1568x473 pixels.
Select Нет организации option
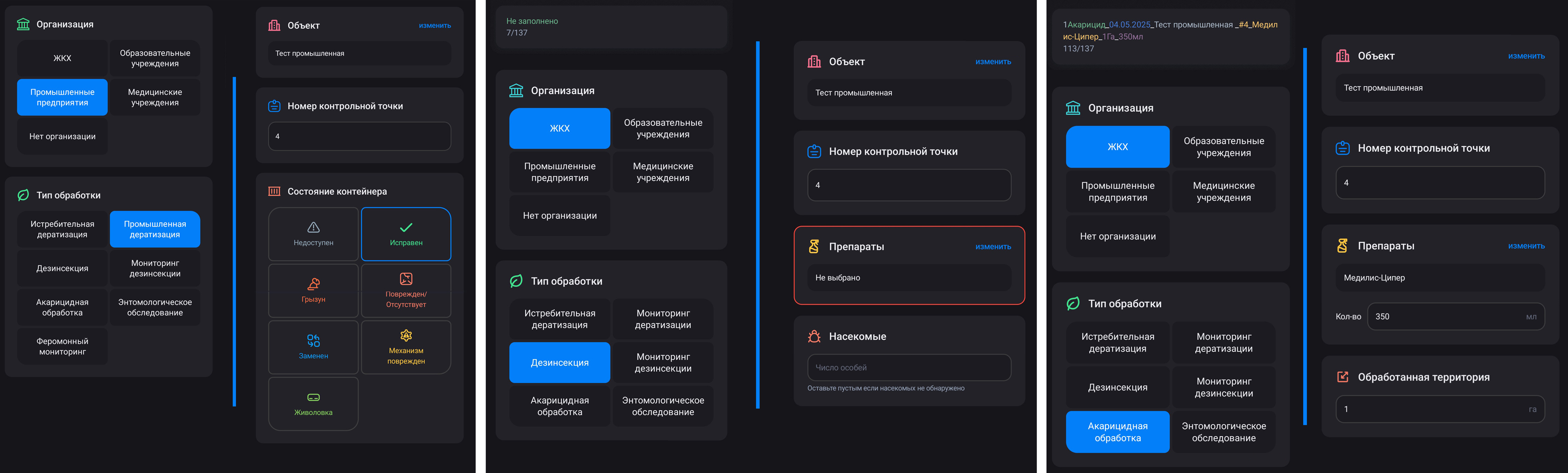click(559, 216)
